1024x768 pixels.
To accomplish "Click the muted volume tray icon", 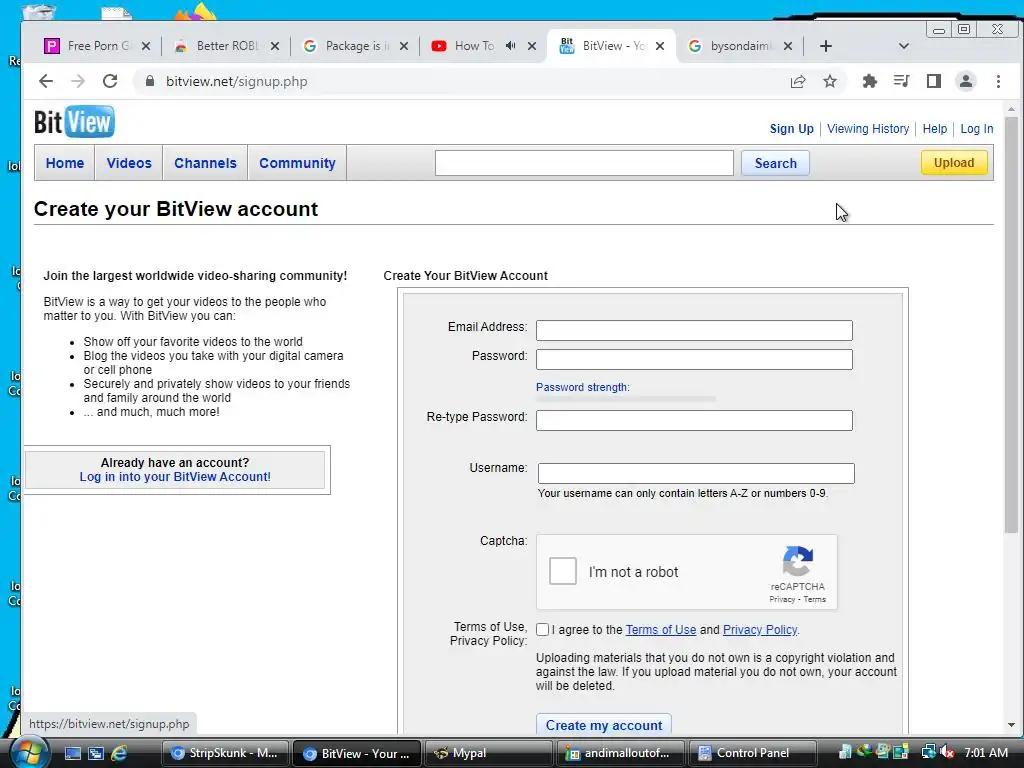I will [x=947, y=752].
